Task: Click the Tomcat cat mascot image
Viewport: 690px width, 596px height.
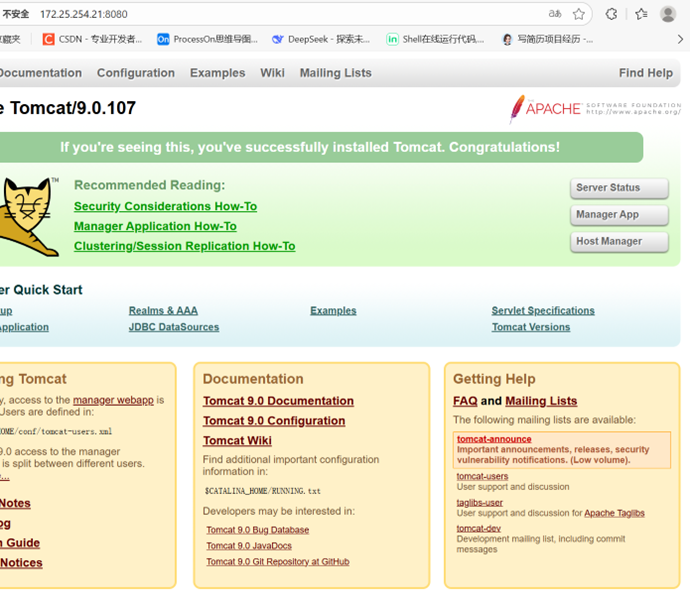Action: pyautogui.click(x=29, y=216)
